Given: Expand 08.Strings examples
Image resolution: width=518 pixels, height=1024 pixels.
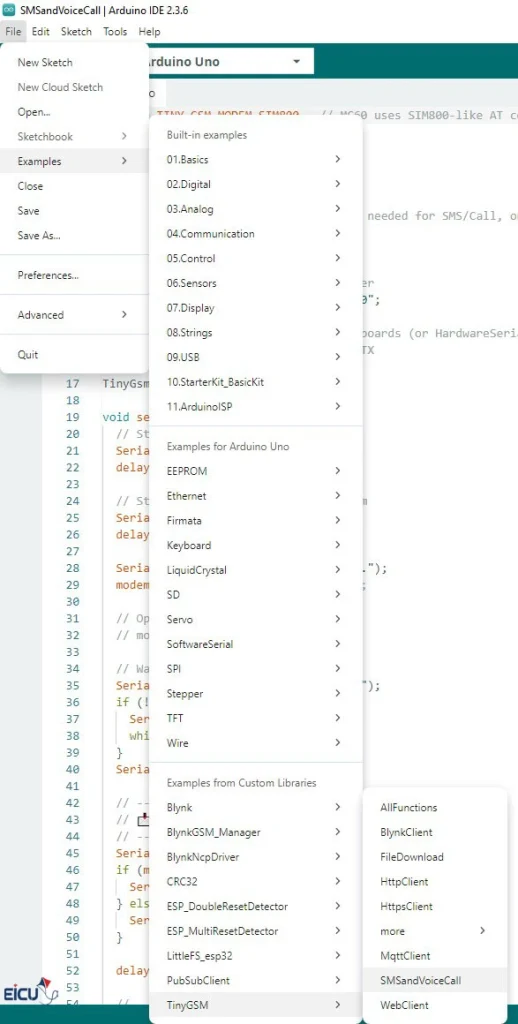Looking at the screenshot, I should click(255, 332).
